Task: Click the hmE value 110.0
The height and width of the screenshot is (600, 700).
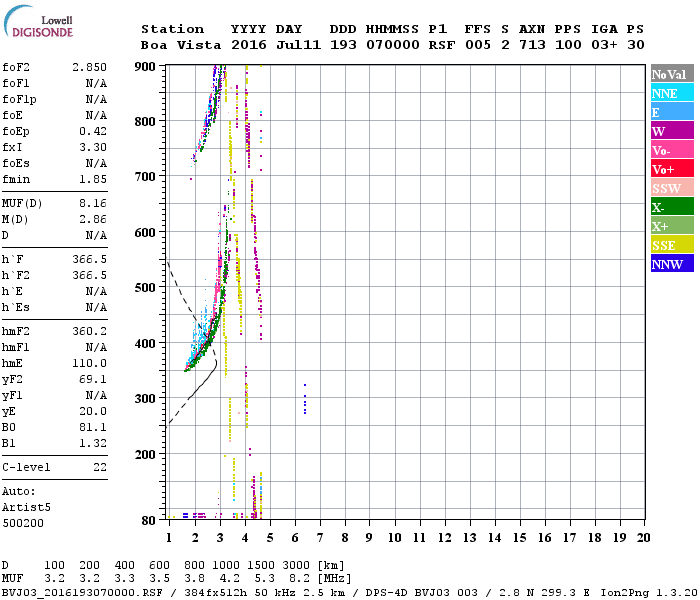Action: 89,363
